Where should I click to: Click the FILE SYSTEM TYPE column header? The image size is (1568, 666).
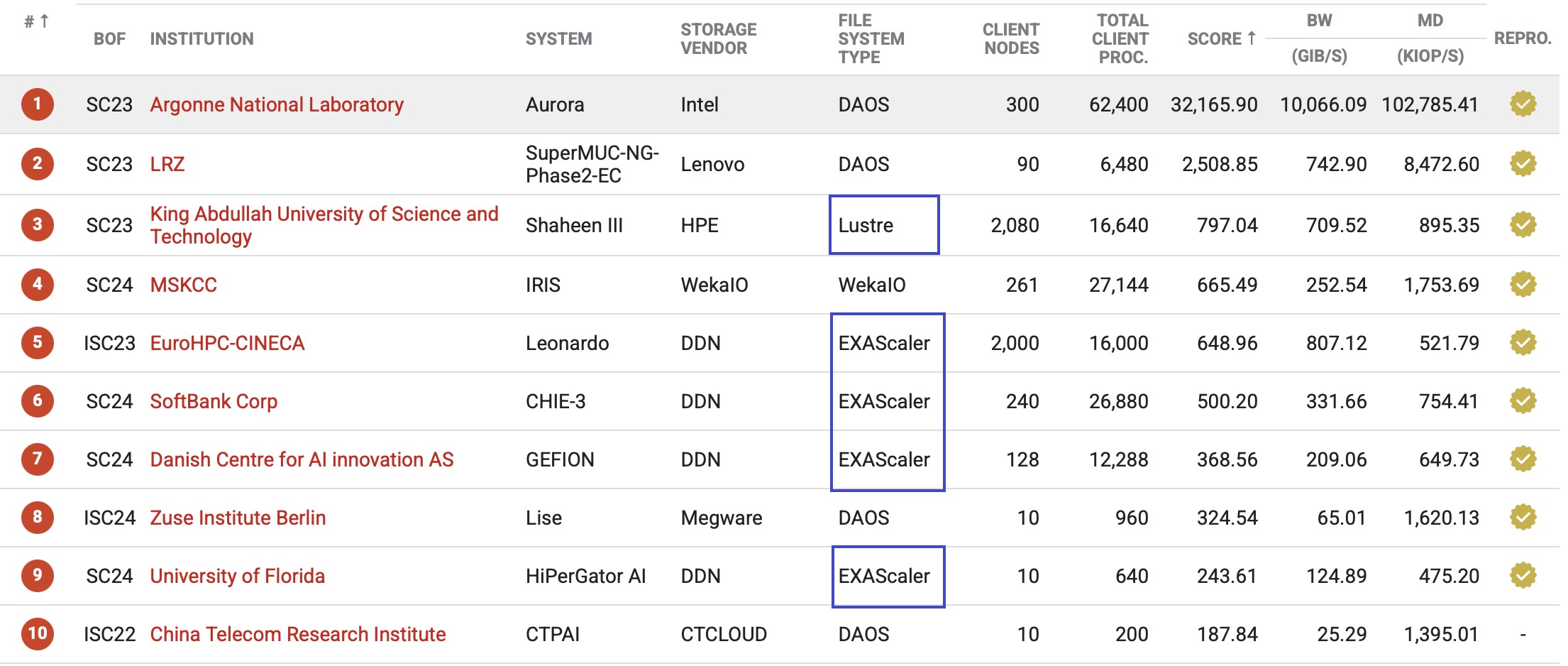pos(871,39)
